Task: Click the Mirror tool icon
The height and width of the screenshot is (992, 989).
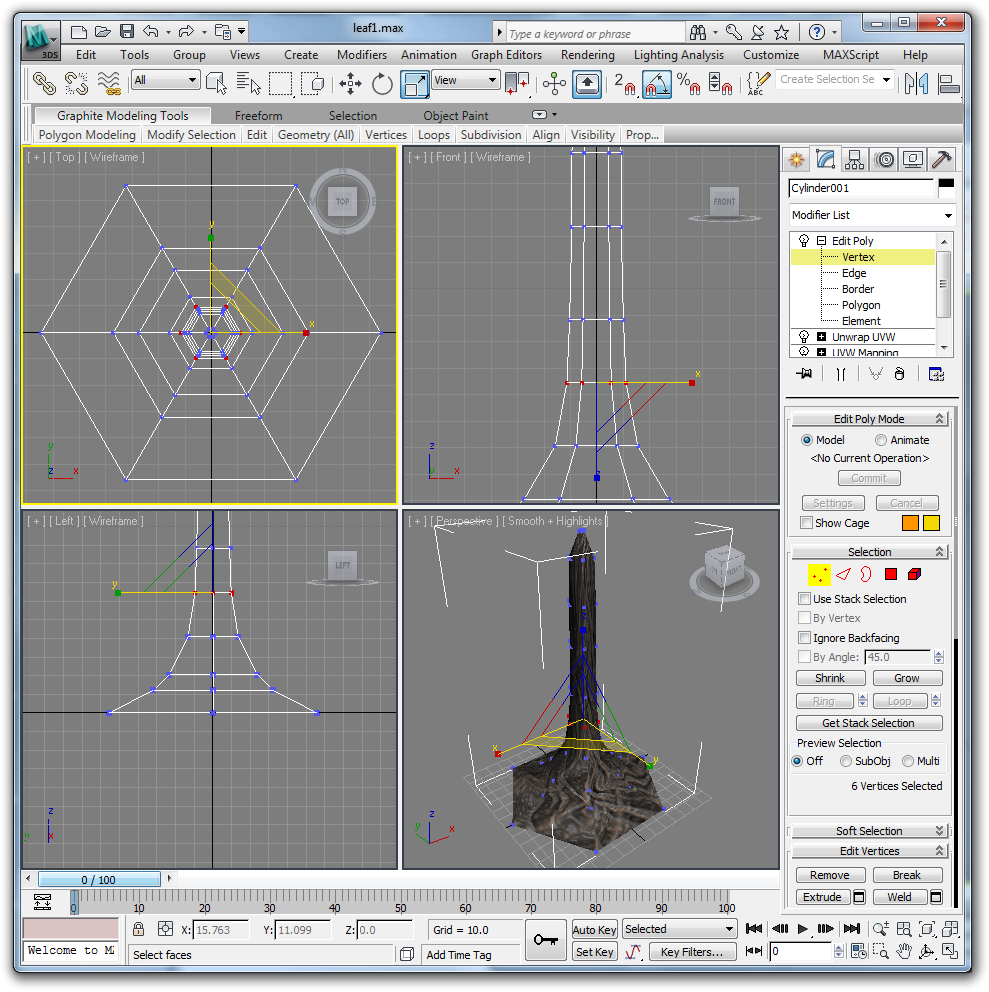Action: pyautogui.click(x=916, y=84)
